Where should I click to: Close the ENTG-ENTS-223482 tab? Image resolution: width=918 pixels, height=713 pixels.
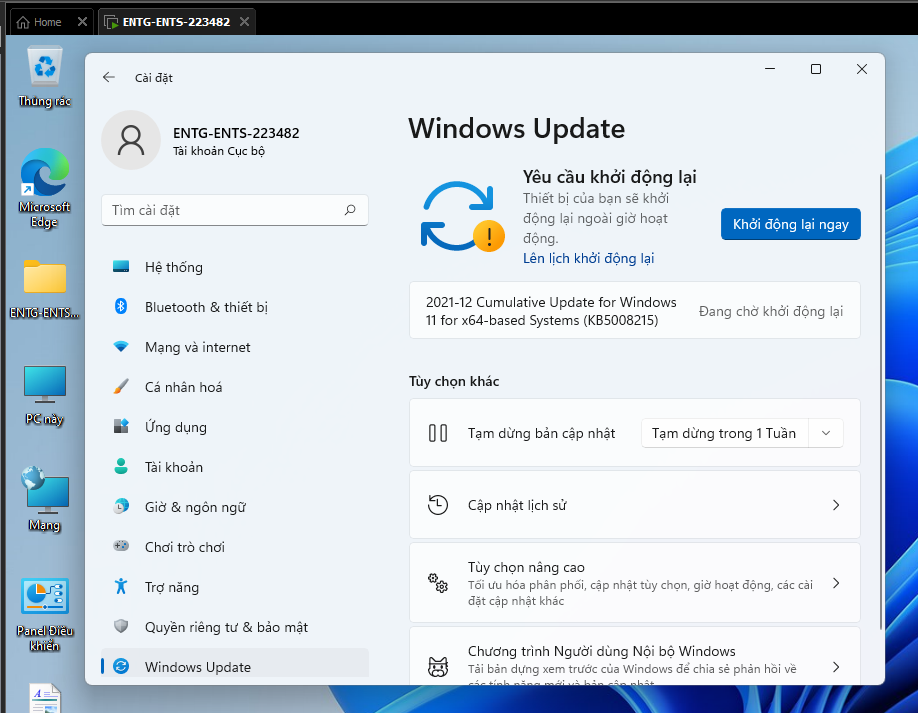[245, 22]
